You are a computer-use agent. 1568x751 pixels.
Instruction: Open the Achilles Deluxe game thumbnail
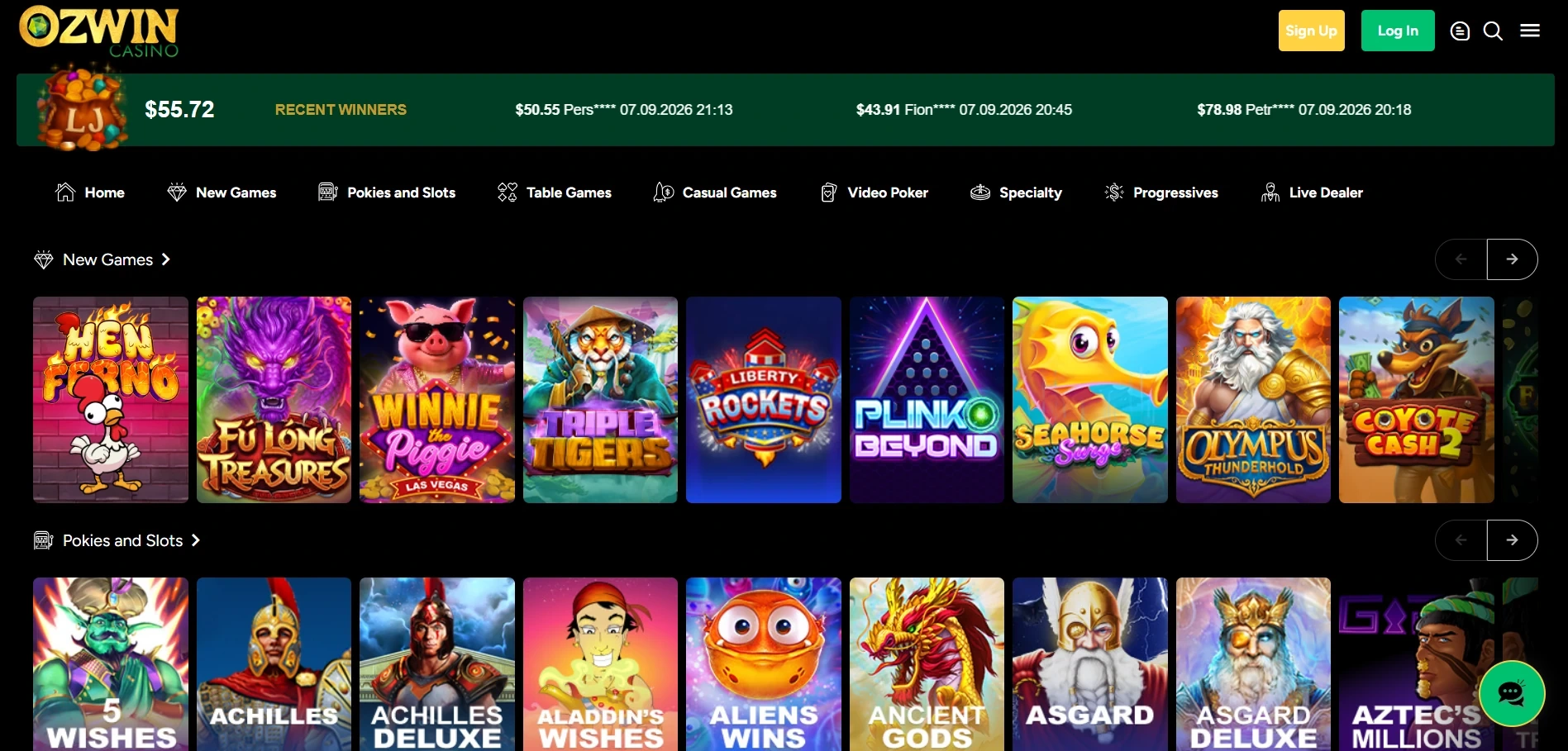(x=437, y=664)
